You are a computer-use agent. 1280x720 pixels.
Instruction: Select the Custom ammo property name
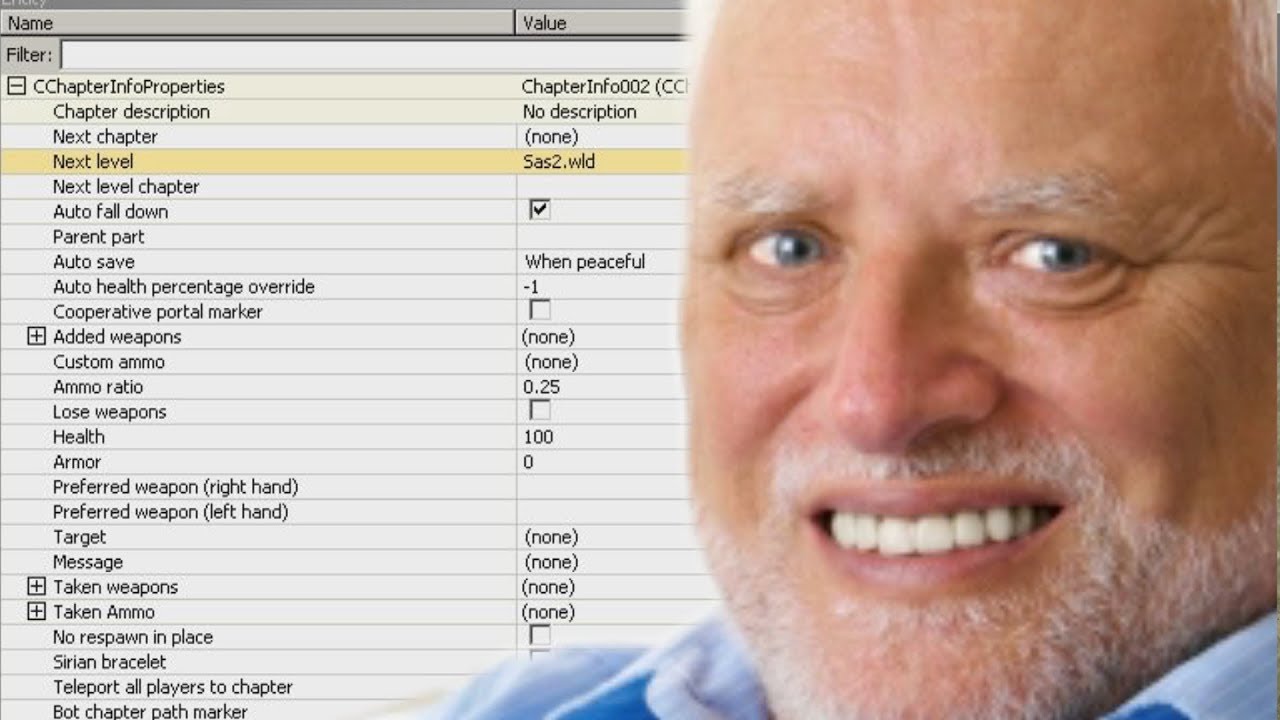coord(109,362)
